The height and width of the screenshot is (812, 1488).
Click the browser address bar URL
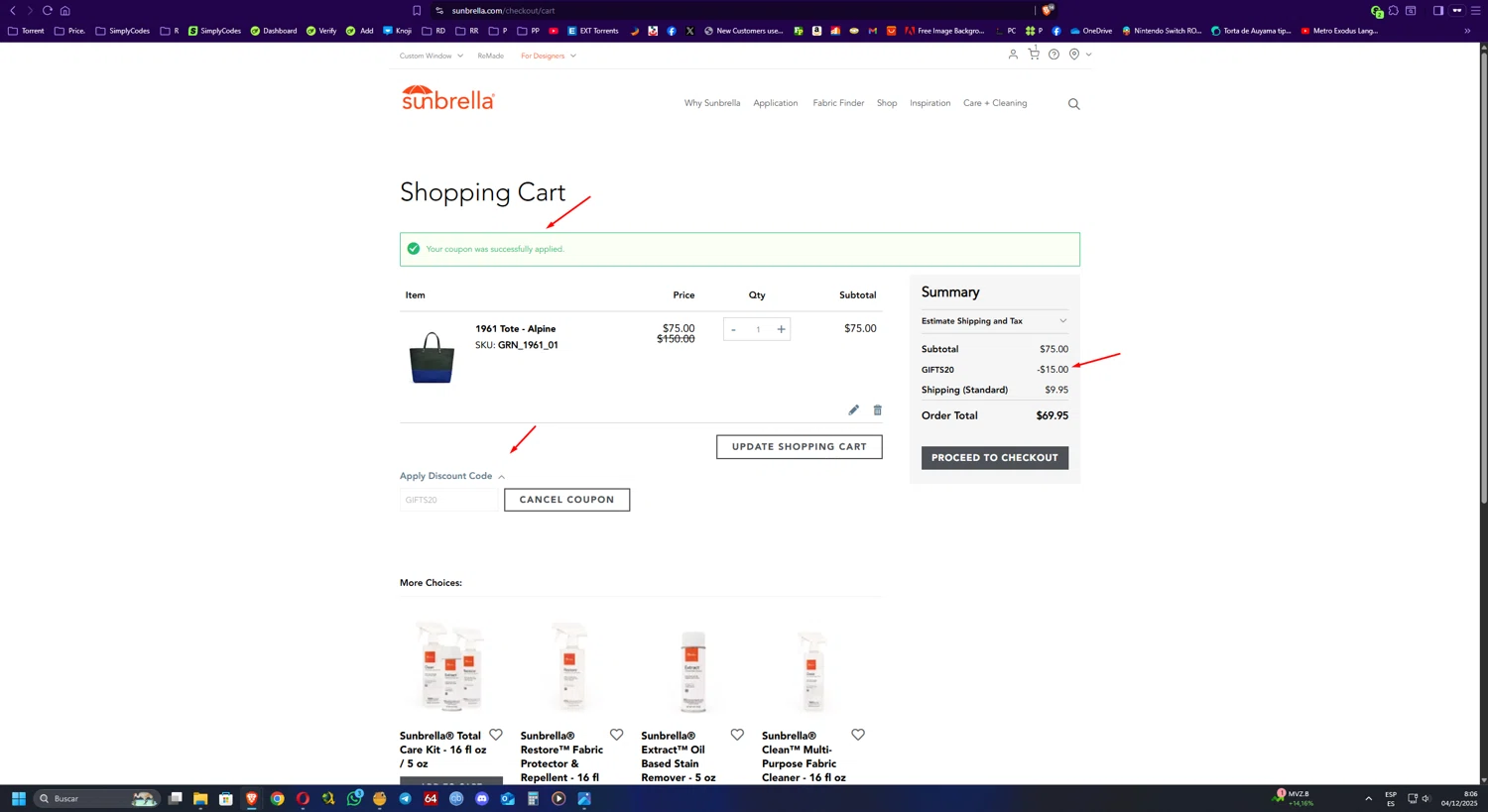503,10
